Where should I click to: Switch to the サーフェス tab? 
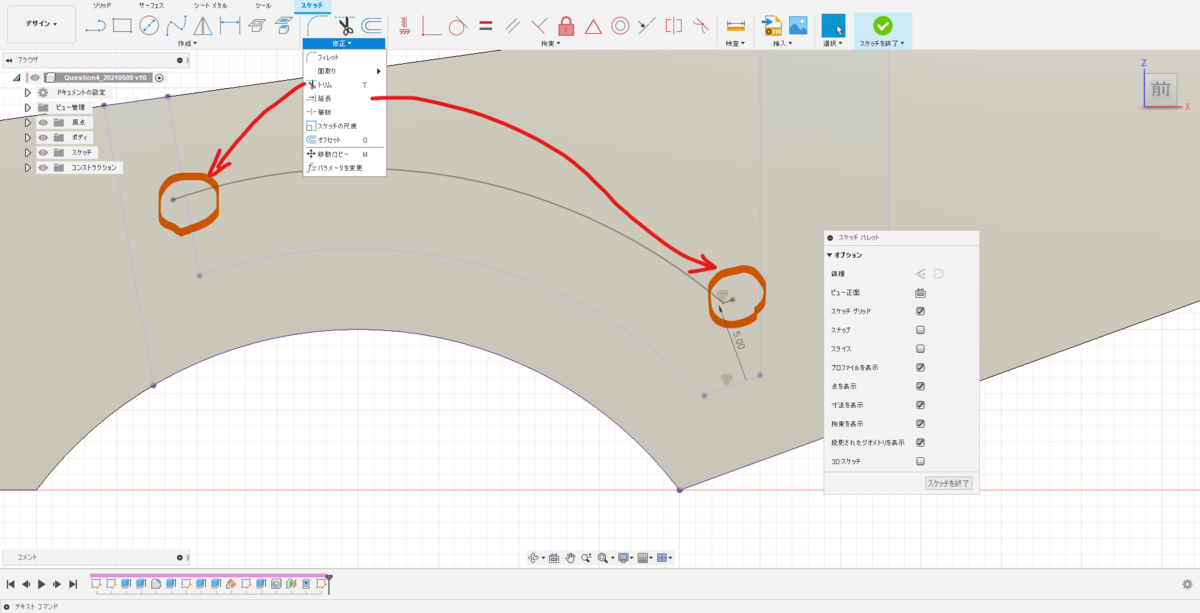click(x=152, y=5)
